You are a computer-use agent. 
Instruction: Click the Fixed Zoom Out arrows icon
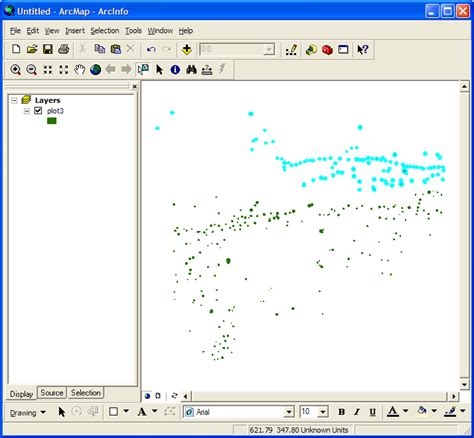pyautogui.click(x=63, y=70)
